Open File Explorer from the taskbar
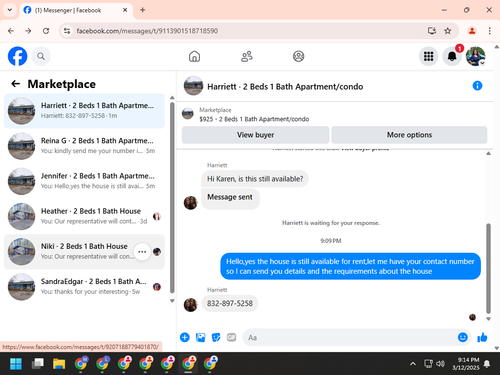 [x=59, y=364]
